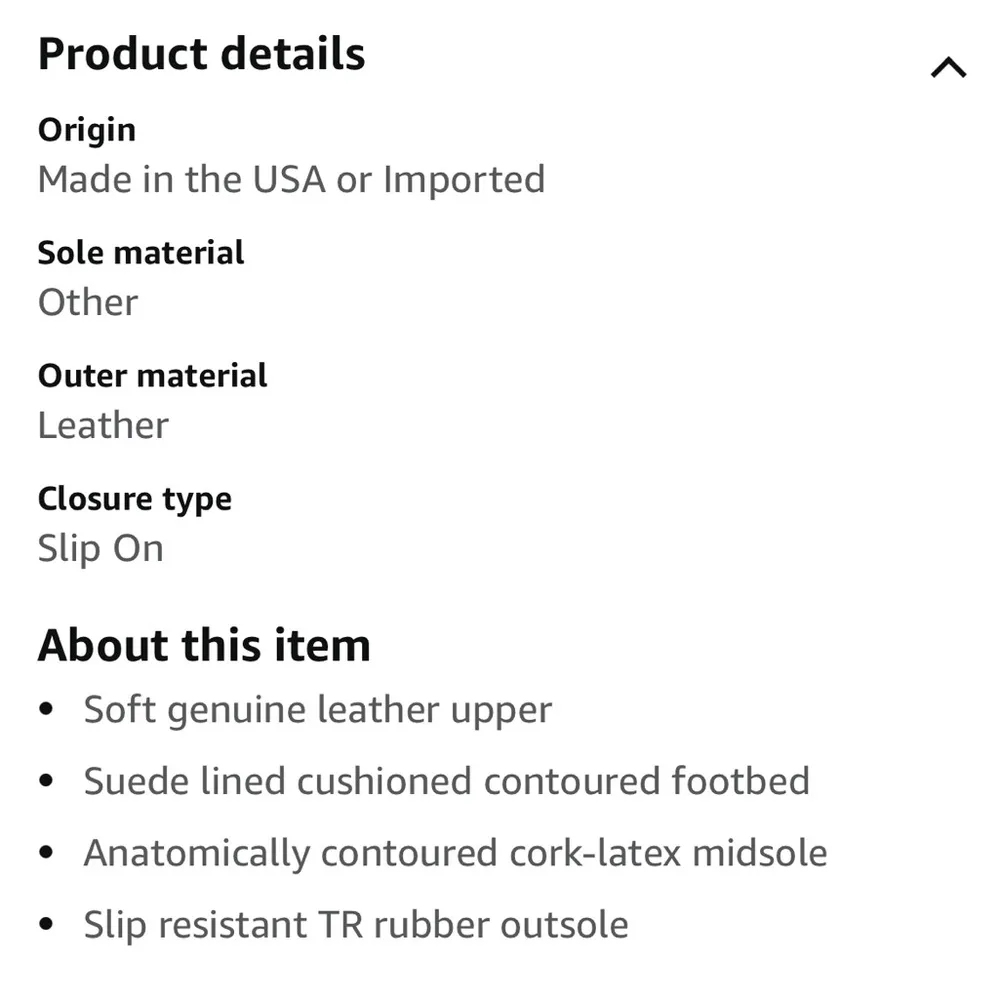
Task: Click 'Soft genuine leather upper' text
Action: [x=317, y=710]
